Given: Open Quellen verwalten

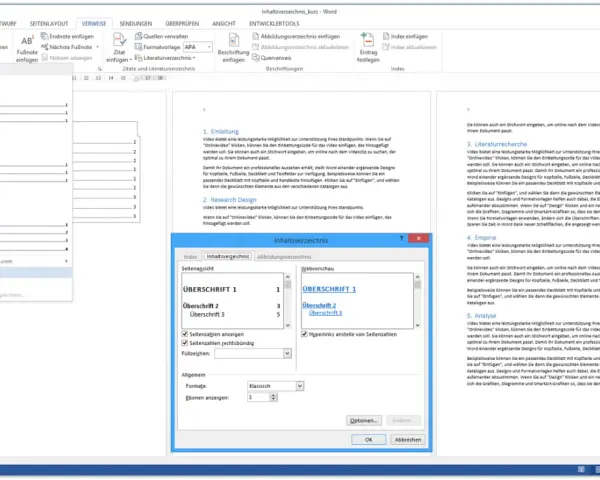Looking at the screenshot, I should point(161,36).
